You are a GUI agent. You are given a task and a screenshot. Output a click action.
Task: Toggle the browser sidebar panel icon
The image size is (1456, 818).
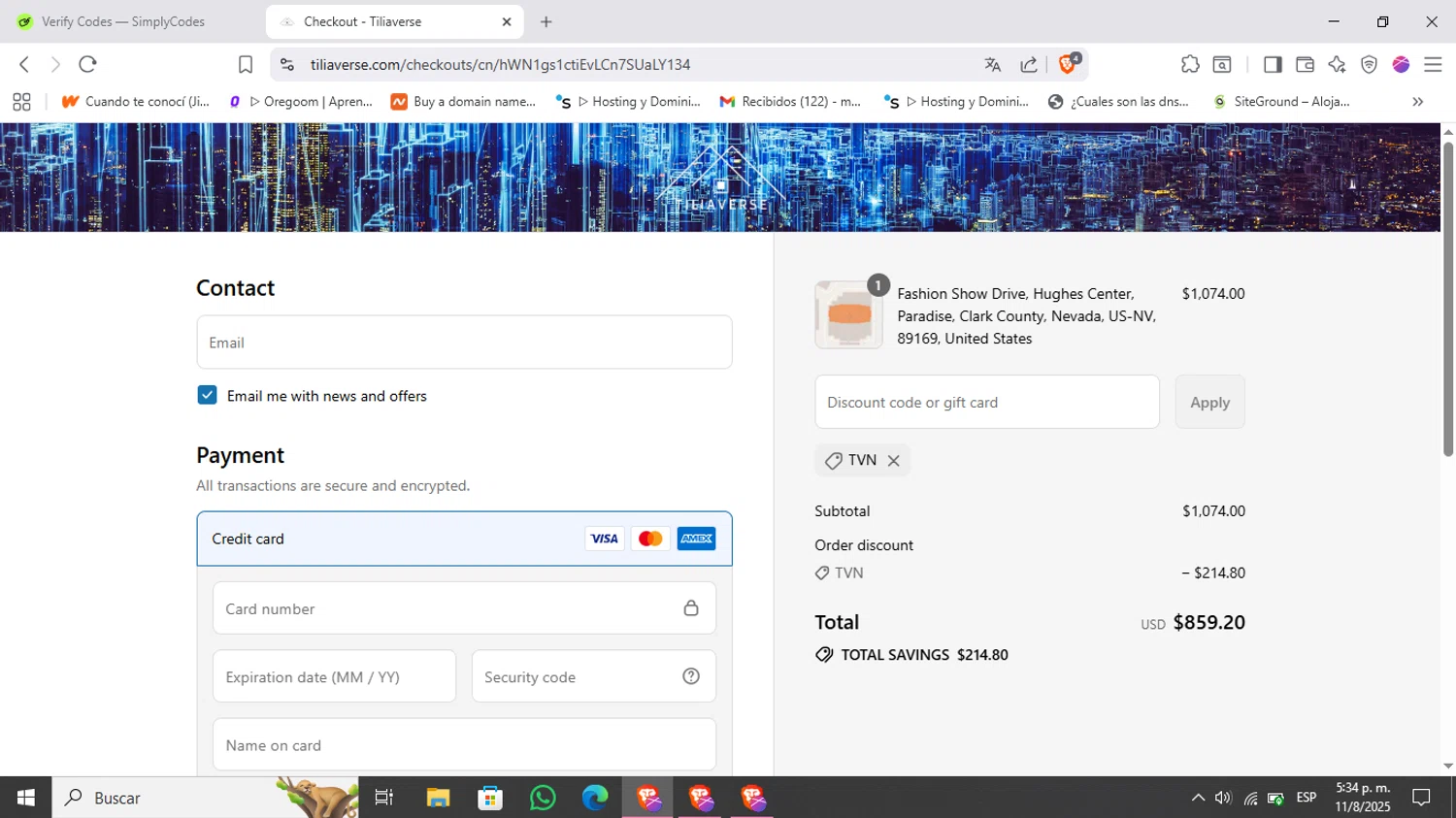coord(1273,64)
